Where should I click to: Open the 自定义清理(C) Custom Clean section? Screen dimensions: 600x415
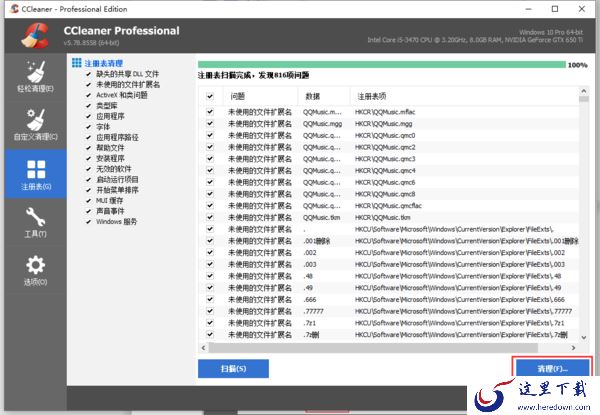click(36, 125)
